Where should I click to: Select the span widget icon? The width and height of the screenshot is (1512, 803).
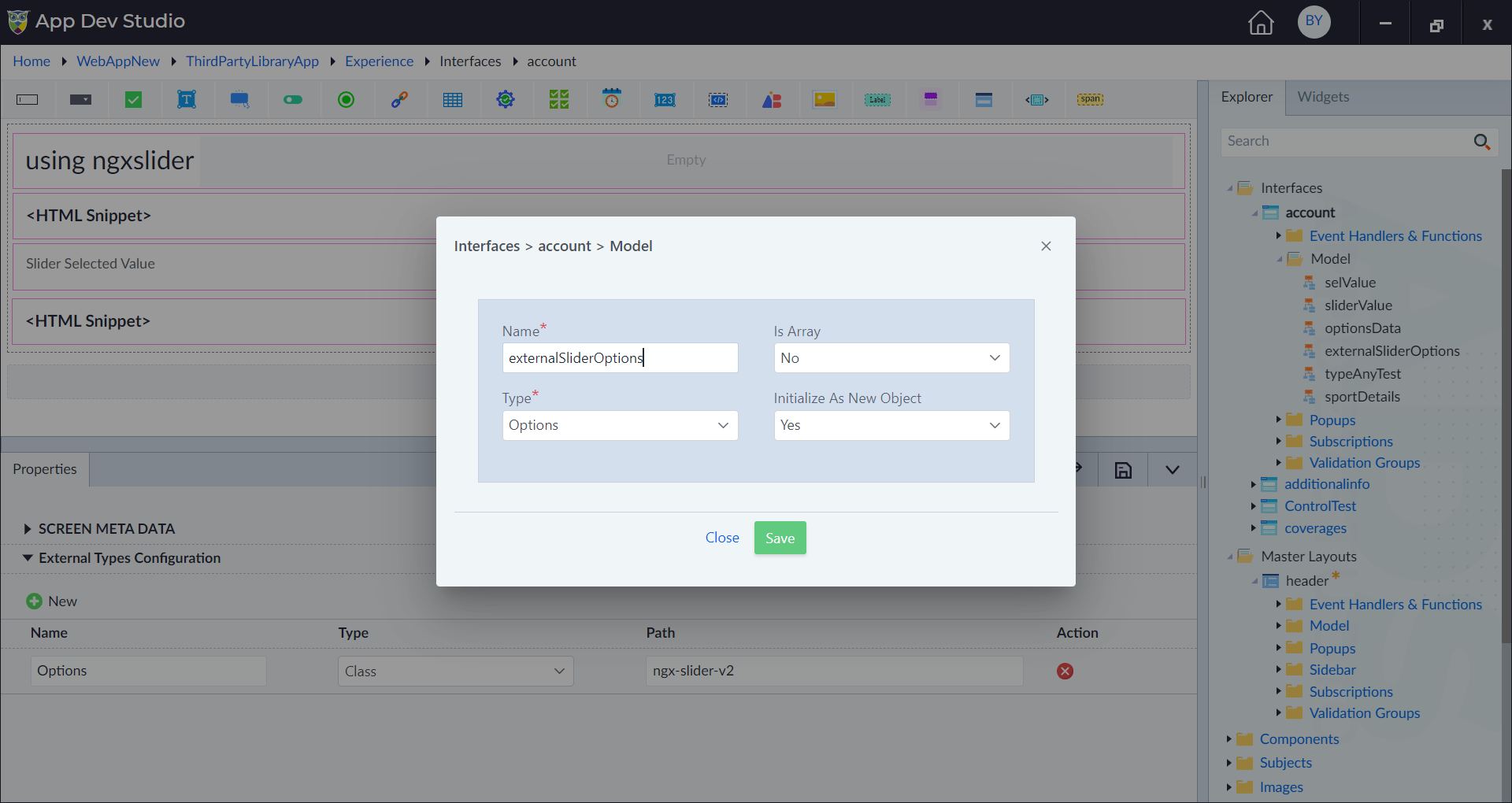pos(1091,100)
